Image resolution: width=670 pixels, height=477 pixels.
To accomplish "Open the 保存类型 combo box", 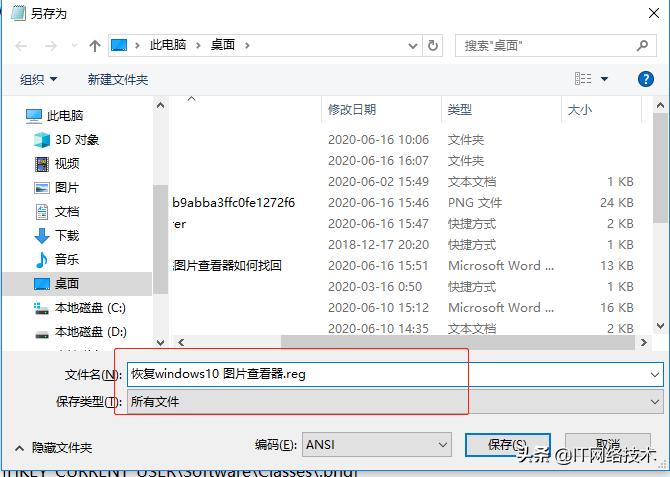I will (x=395, y=402).
